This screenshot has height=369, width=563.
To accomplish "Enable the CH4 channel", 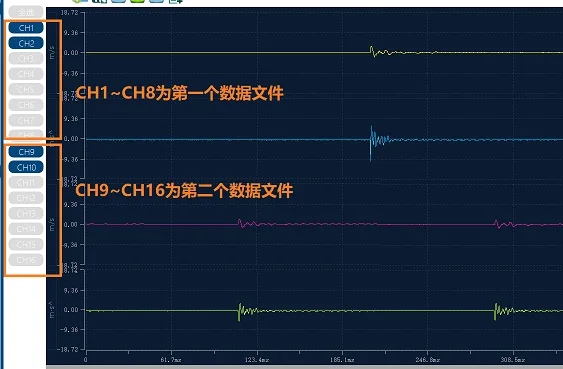I will pos(26,74).
